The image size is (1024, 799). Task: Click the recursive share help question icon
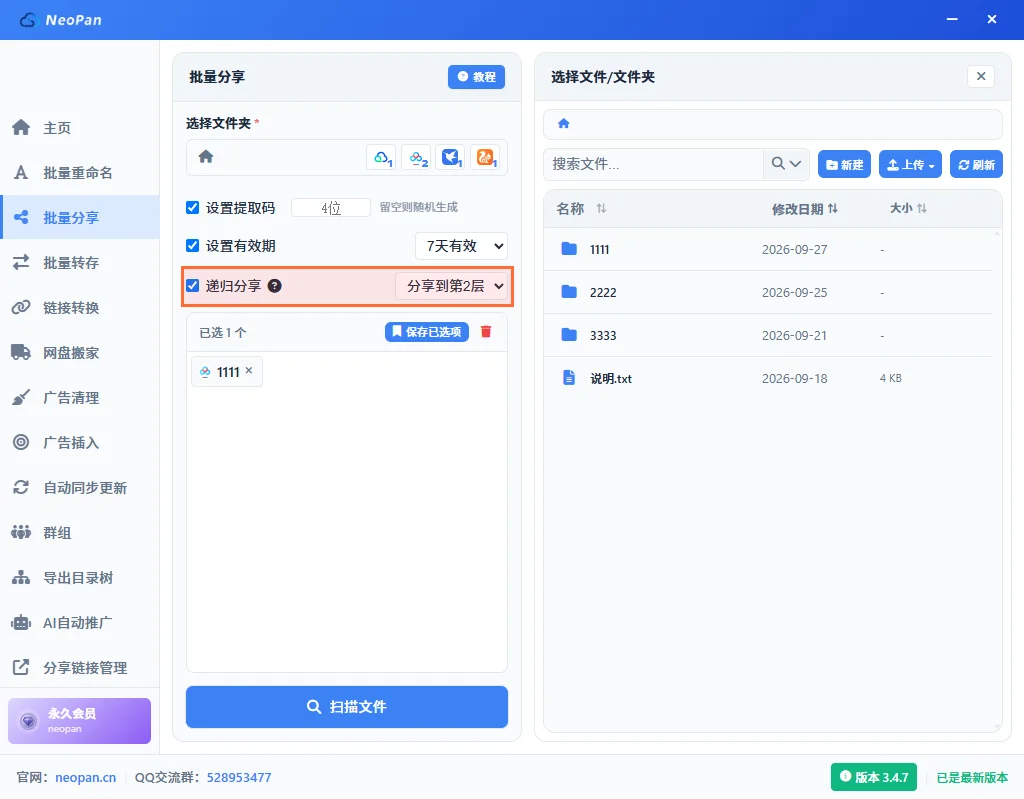275,285
